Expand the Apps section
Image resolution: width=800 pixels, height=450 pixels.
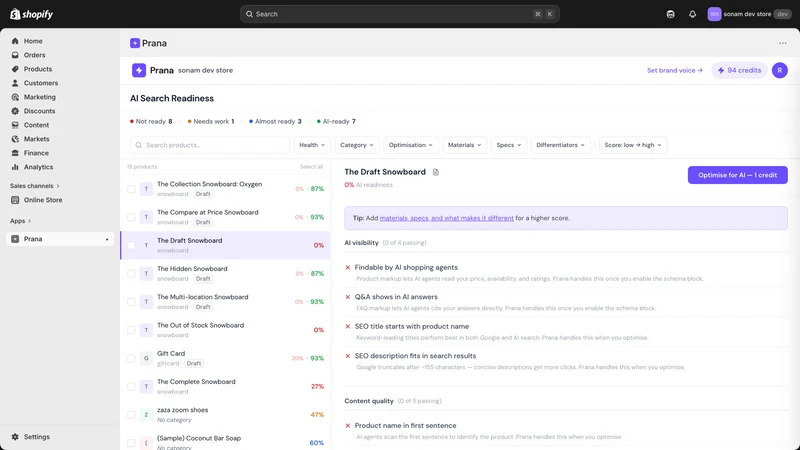(20, 221)
